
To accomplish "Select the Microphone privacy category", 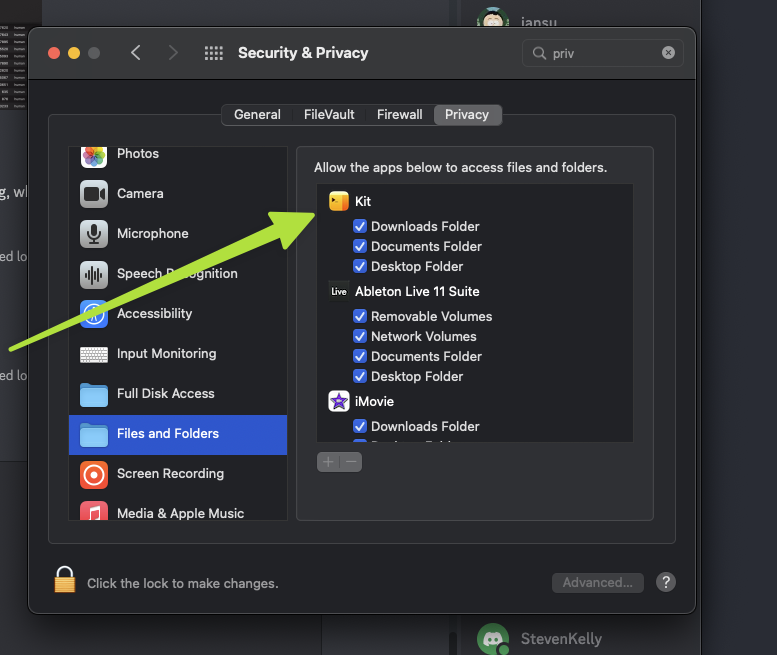I will point(178,233).
